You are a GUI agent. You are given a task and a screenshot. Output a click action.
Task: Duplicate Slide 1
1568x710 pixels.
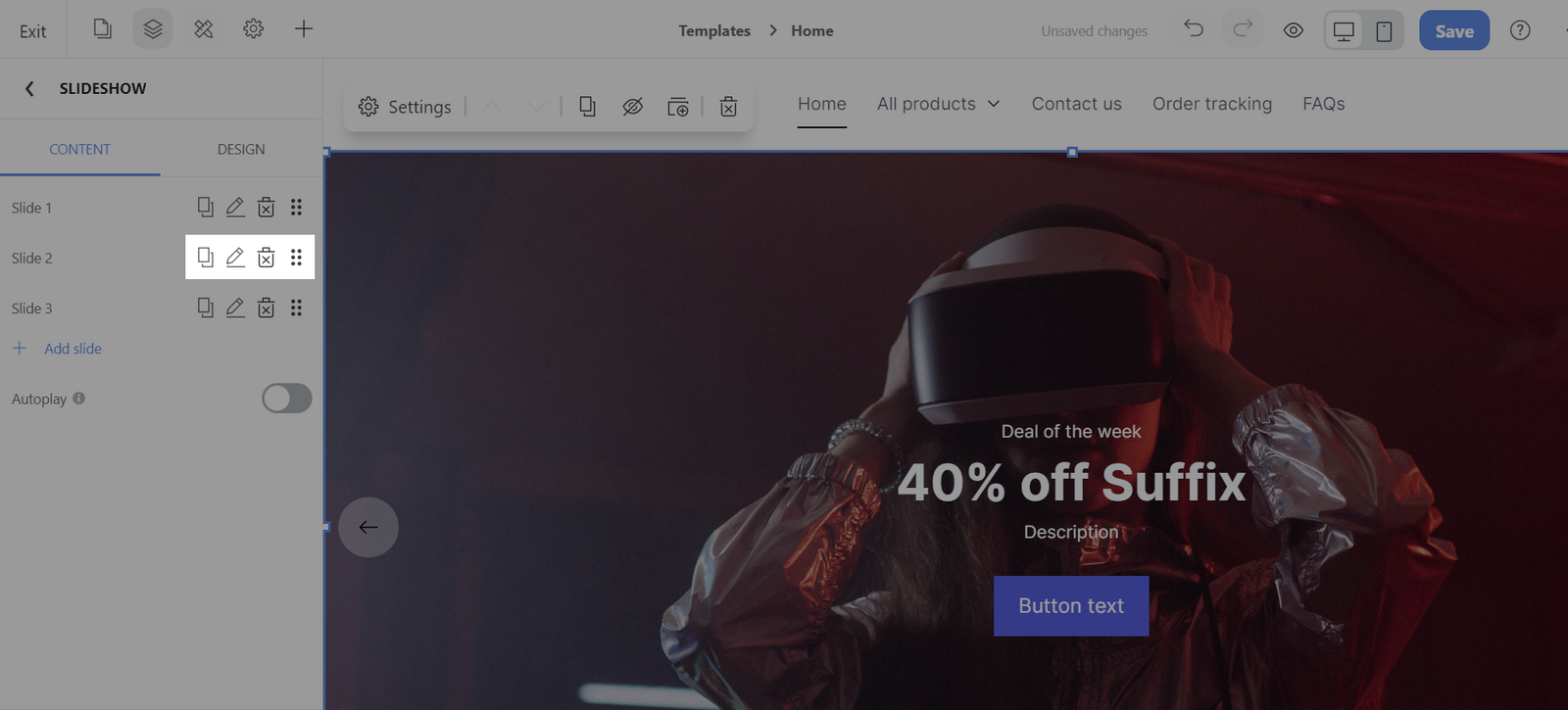tap(205, 207)
